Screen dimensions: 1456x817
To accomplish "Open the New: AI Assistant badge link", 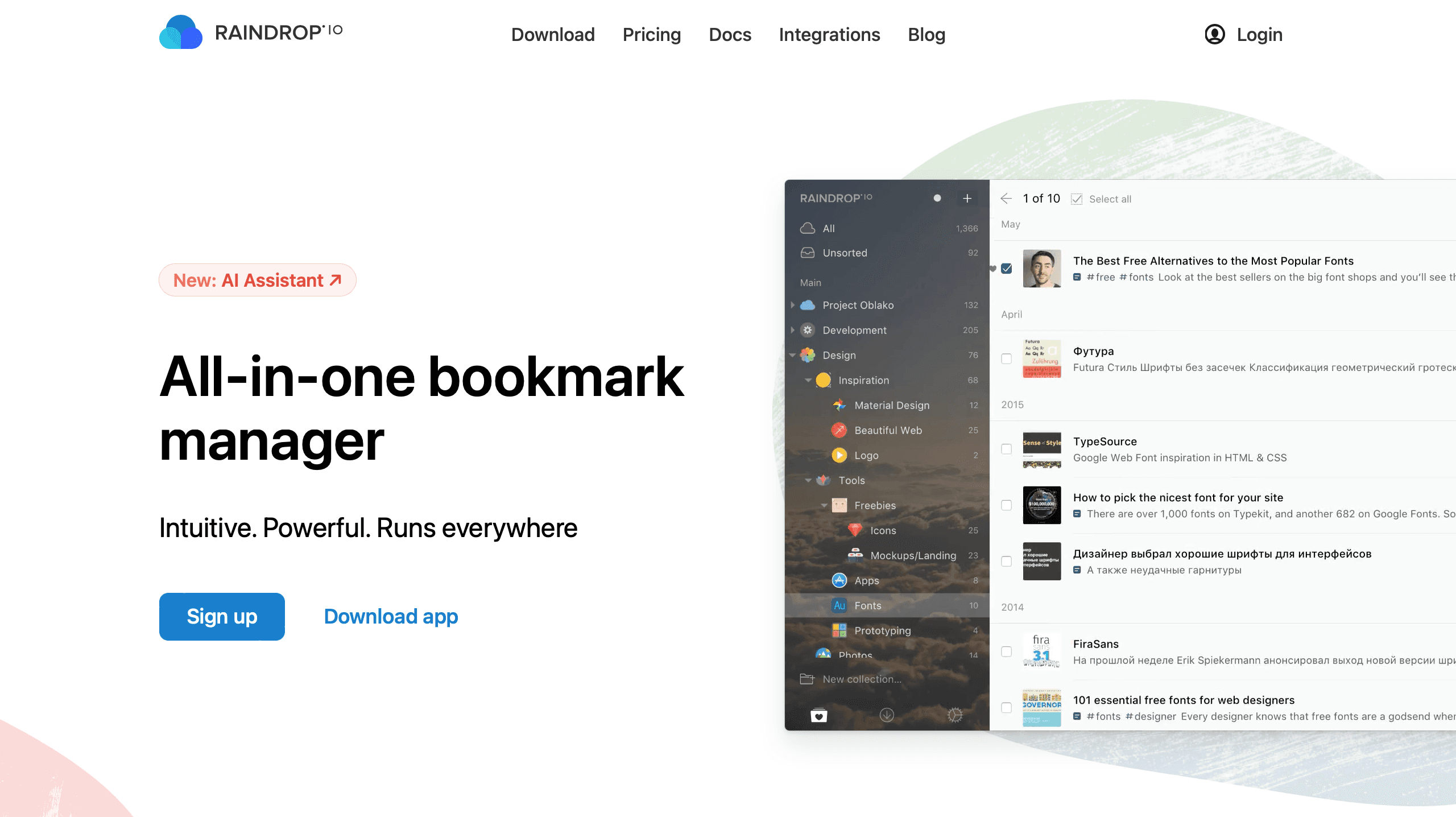I will pos(258,280).
